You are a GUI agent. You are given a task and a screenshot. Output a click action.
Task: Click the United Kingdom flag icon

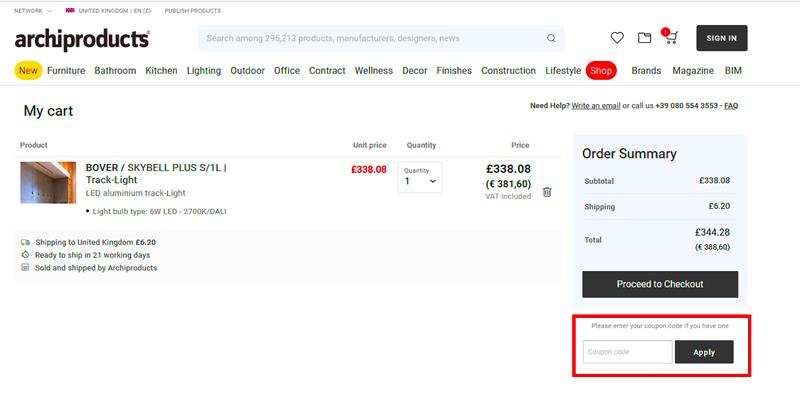pyautogui.click(x=70, y=10)
